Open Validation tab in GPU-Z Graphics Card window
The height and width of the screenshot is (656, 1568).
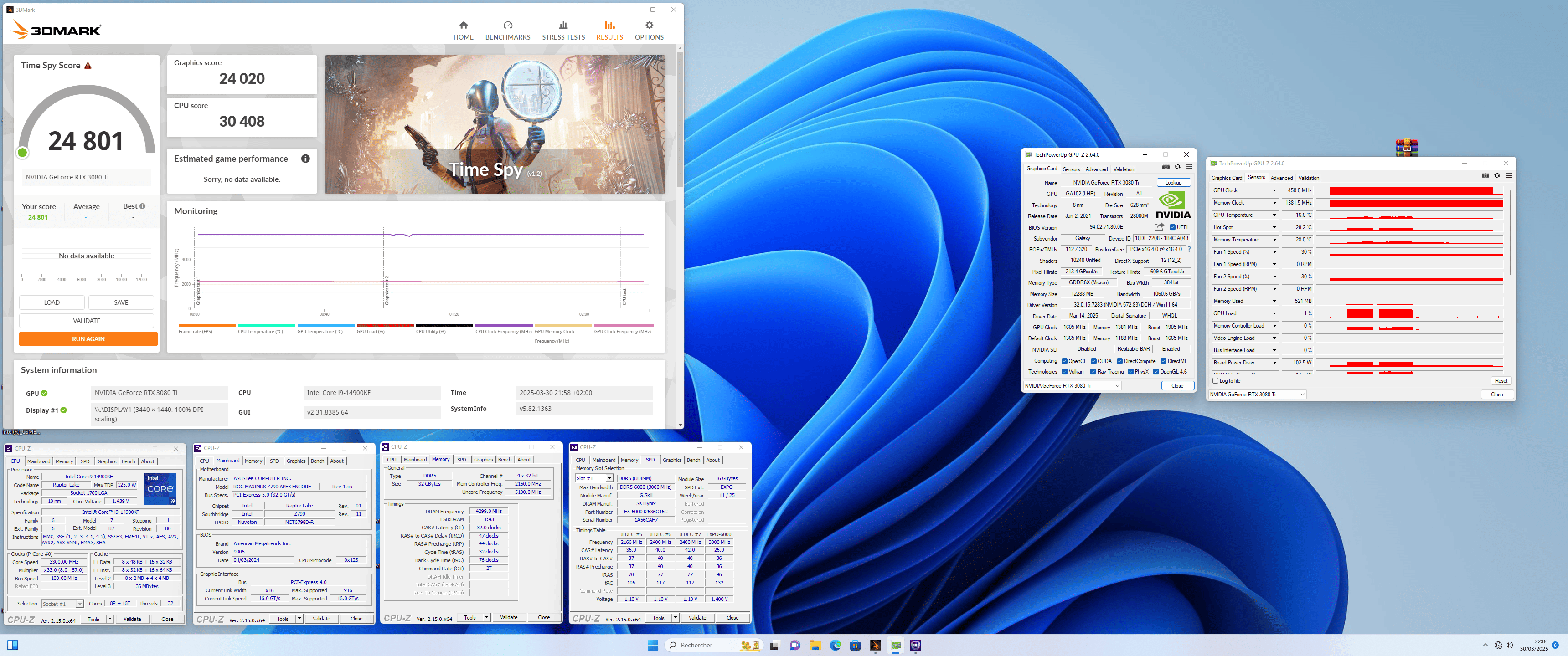click(1124, 170)
